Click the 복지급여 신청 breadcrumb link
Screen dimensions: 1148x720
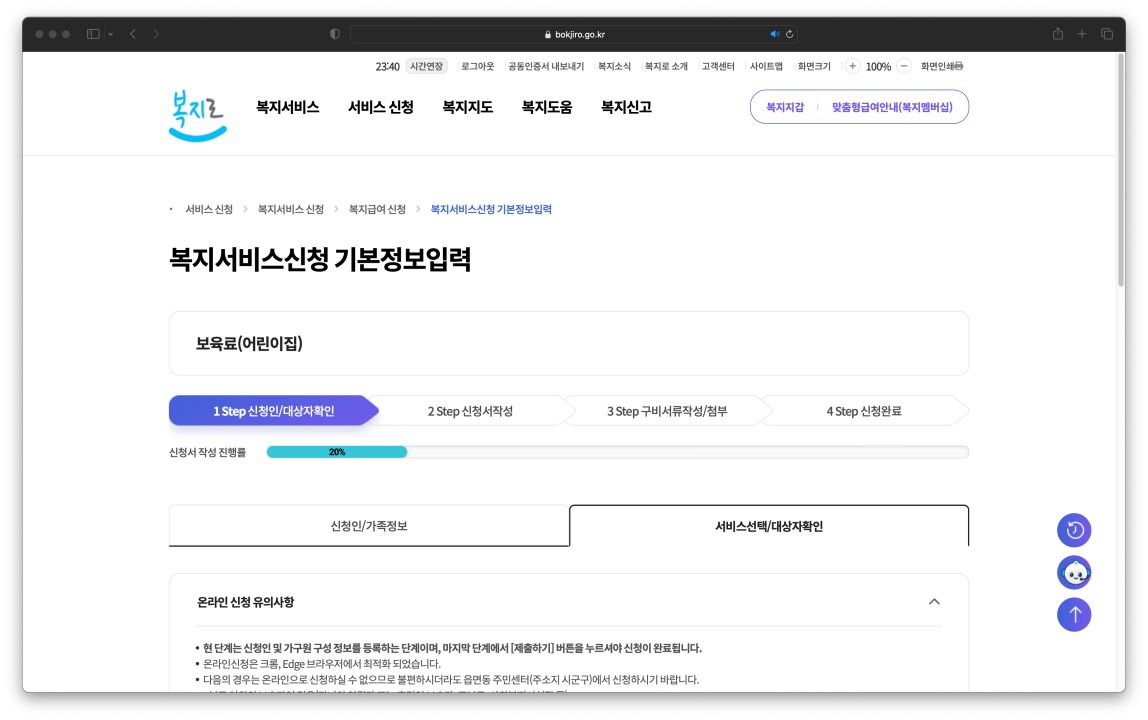pos(378,209)
